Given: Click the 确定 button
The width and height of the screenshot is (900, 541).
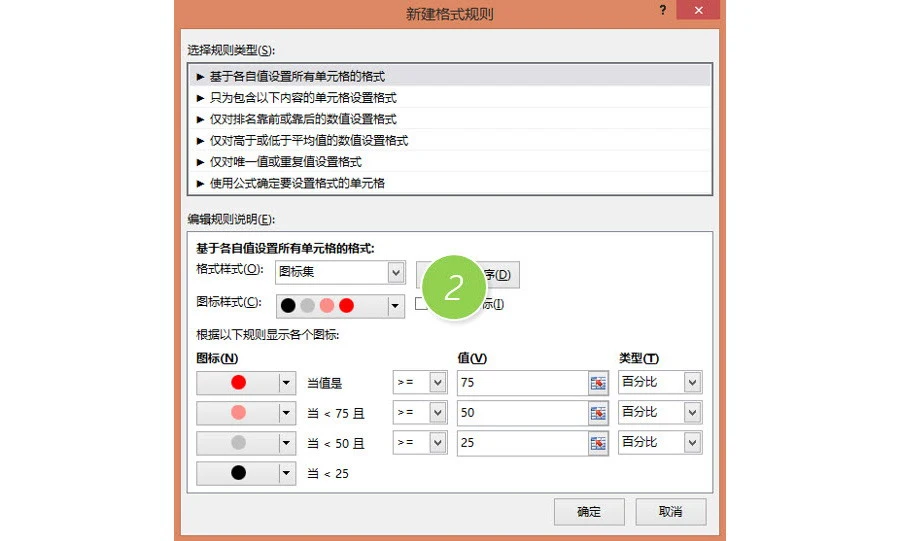Looking at the screenshot, I should (589, 511).
